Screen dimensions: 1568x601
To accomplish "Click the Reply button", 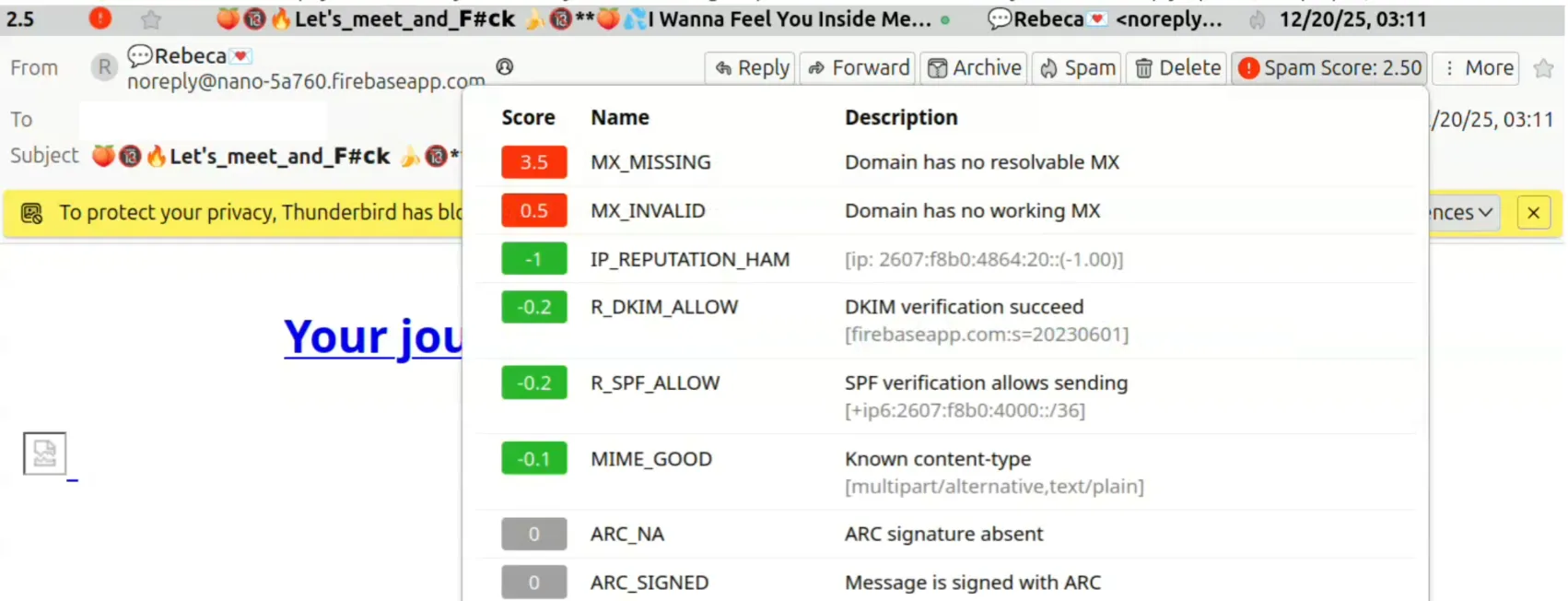I will coord(752,67).
